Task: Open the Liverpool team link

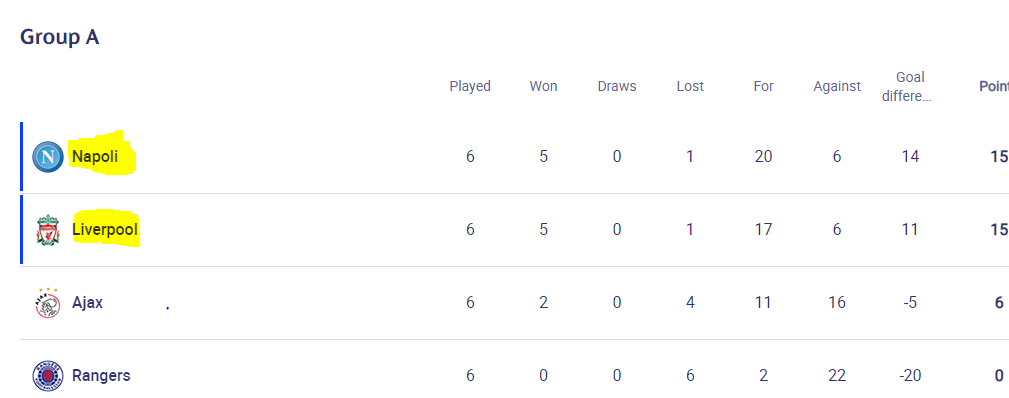Action: 105,229
